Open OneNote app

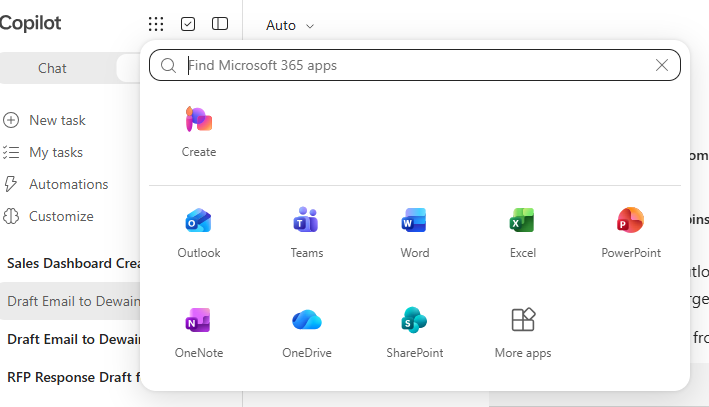pyautogui.click(x=199, y=333)
